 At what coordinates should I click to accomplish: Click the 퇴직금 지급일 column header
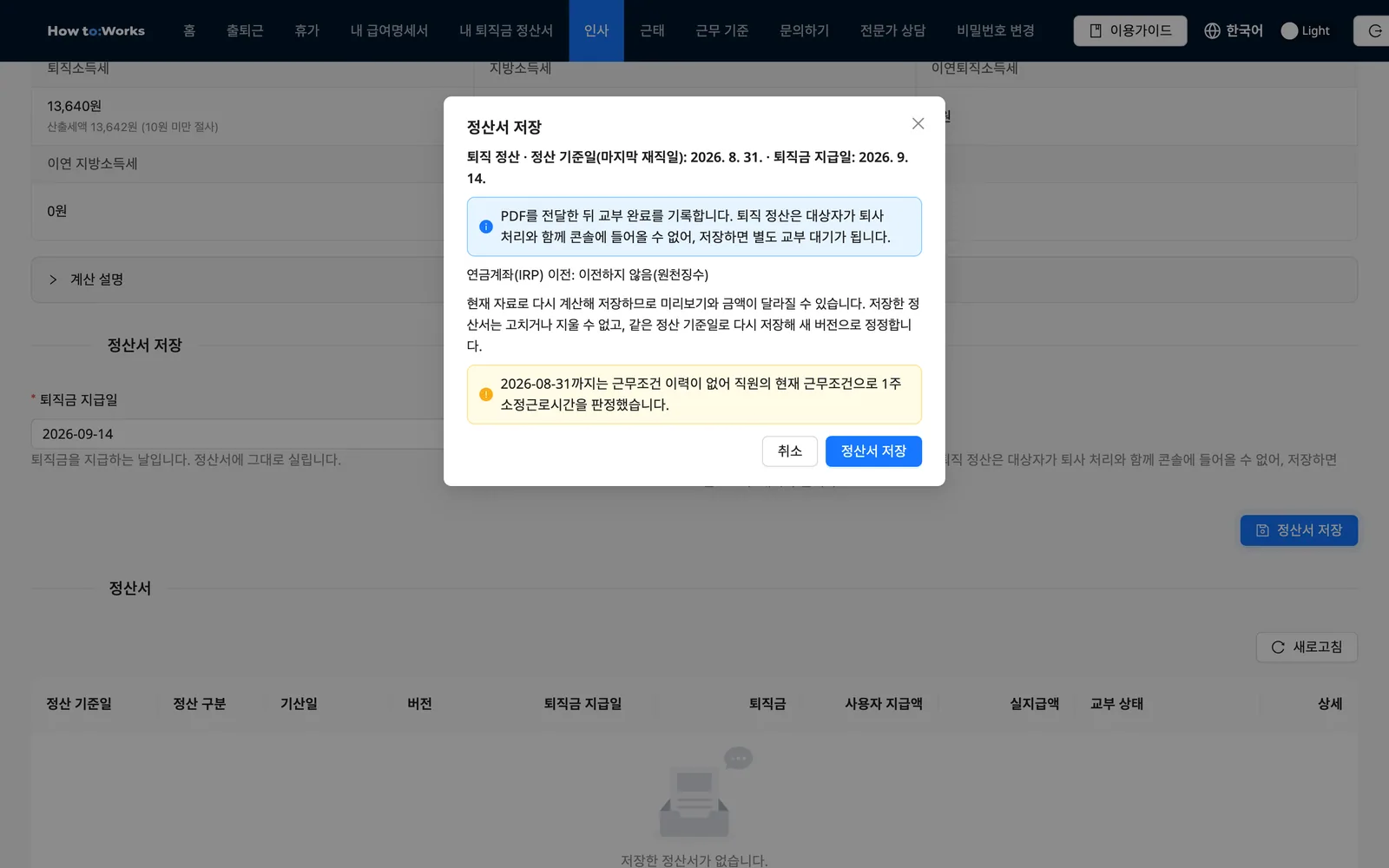click(x=583, y=704)
